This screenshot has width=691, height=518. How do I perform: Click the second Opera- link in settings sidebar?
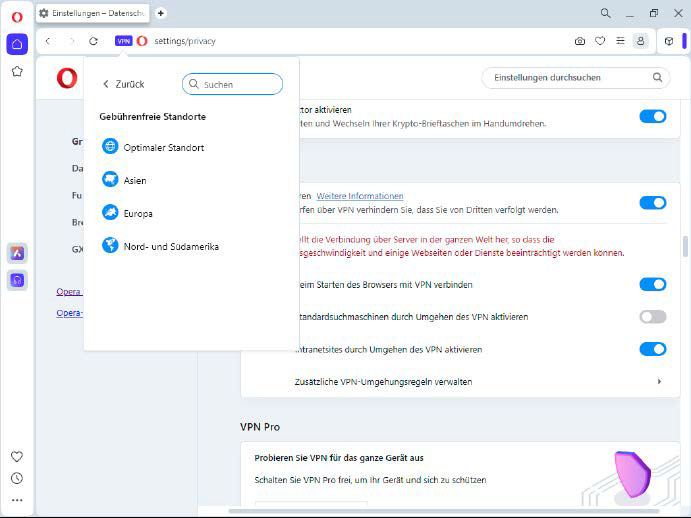click(x=69, y=313)
